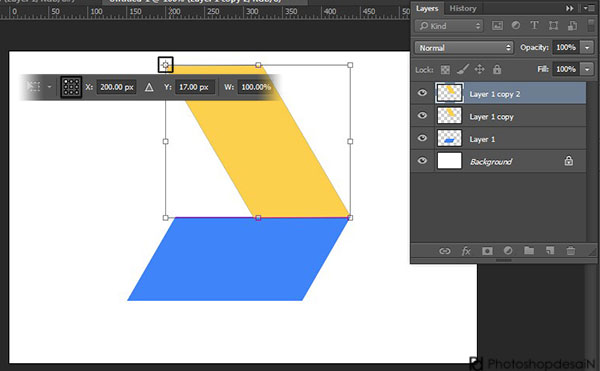The width and height of the screenshot is (600, 371).
Task: Click the reference point location grid
Action: pos(71,87)
